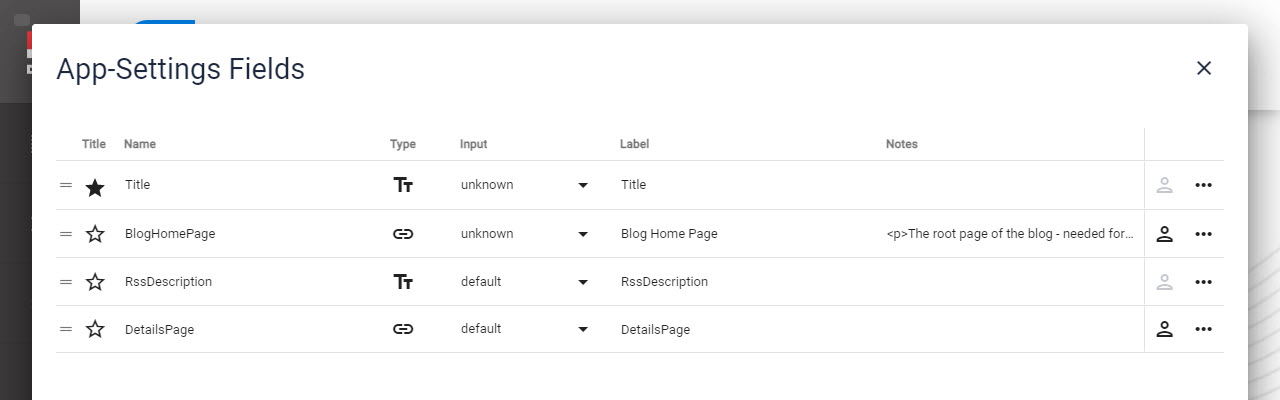1280x400 pixels.
Task: Click the link type icon for BlogHomePage
Action: coord(403,234)
